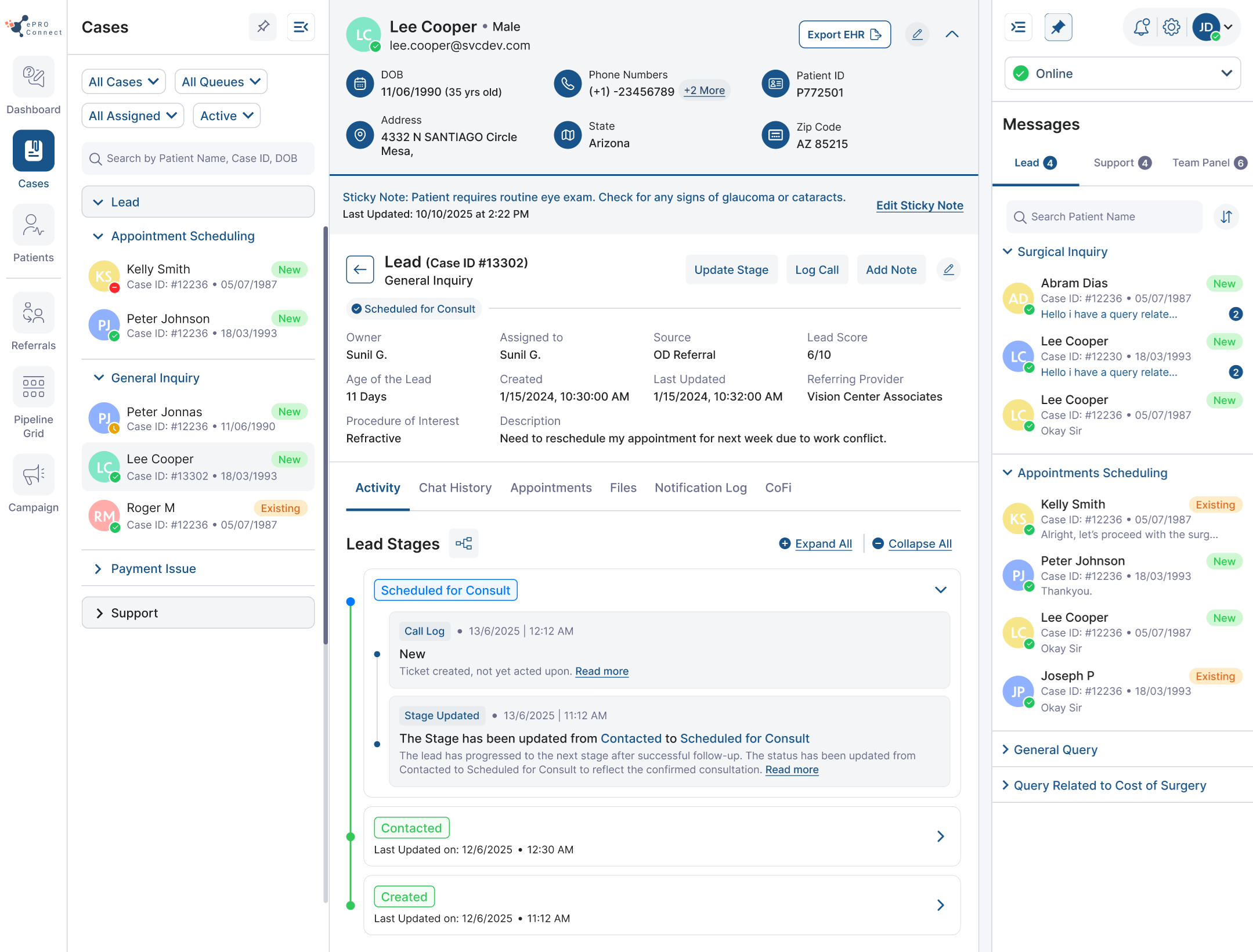Switch to the Chat History tab
This screenshot has width=1253, height=952.
click(x=455, y=488)
